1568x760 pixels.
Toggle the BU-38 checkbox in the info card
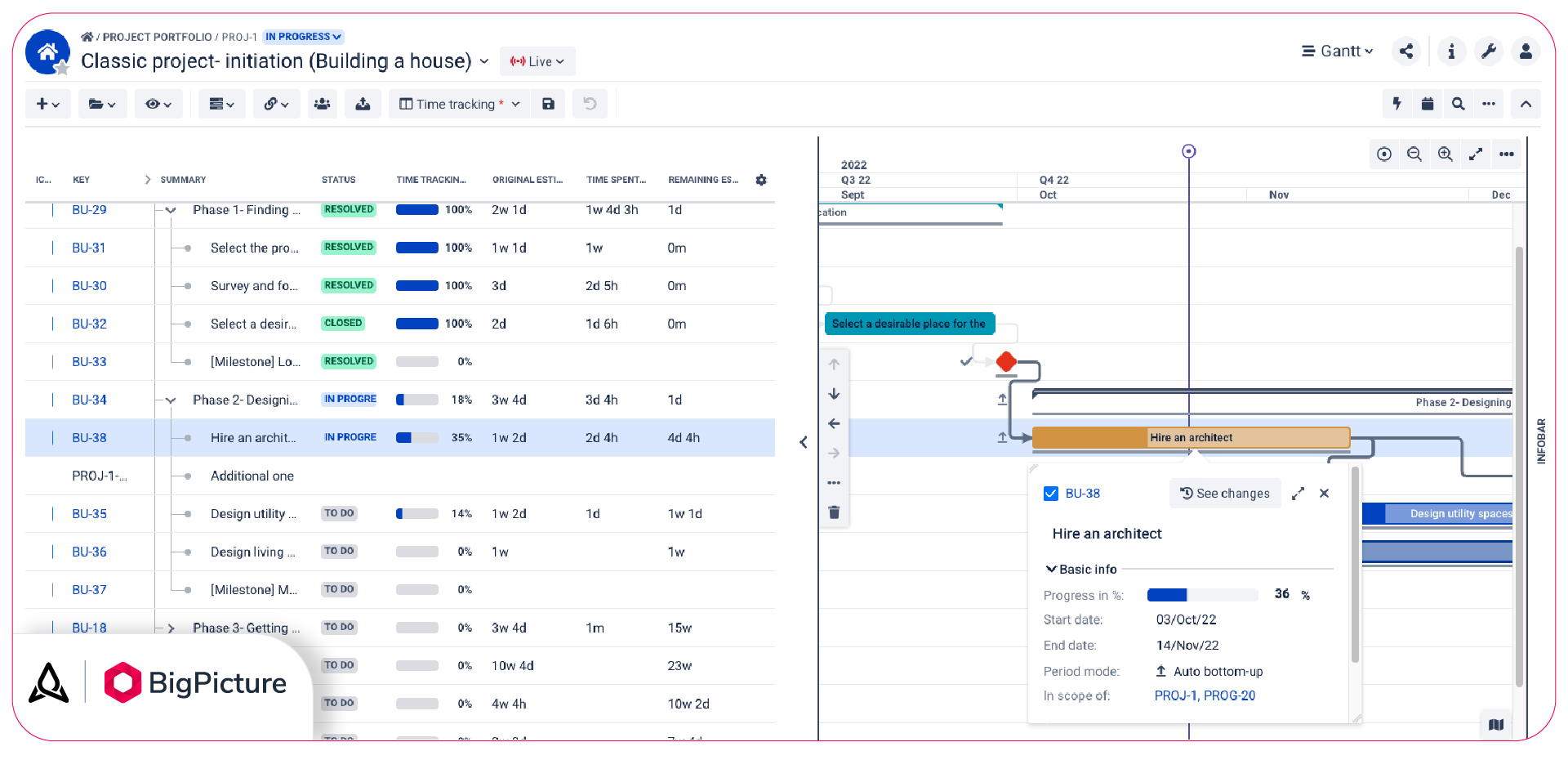(1051, 493)
